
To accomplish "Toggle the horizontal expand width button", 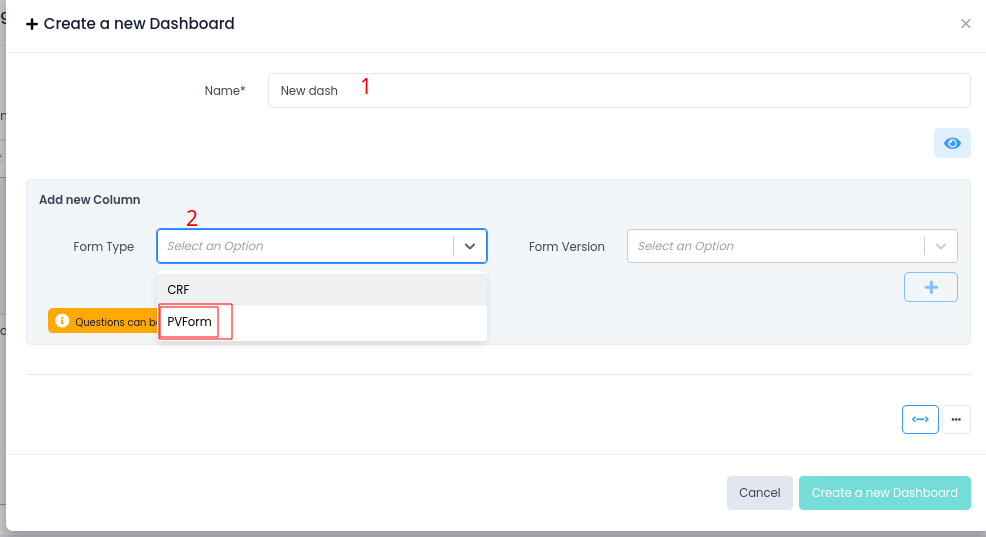I will point(920,419).
